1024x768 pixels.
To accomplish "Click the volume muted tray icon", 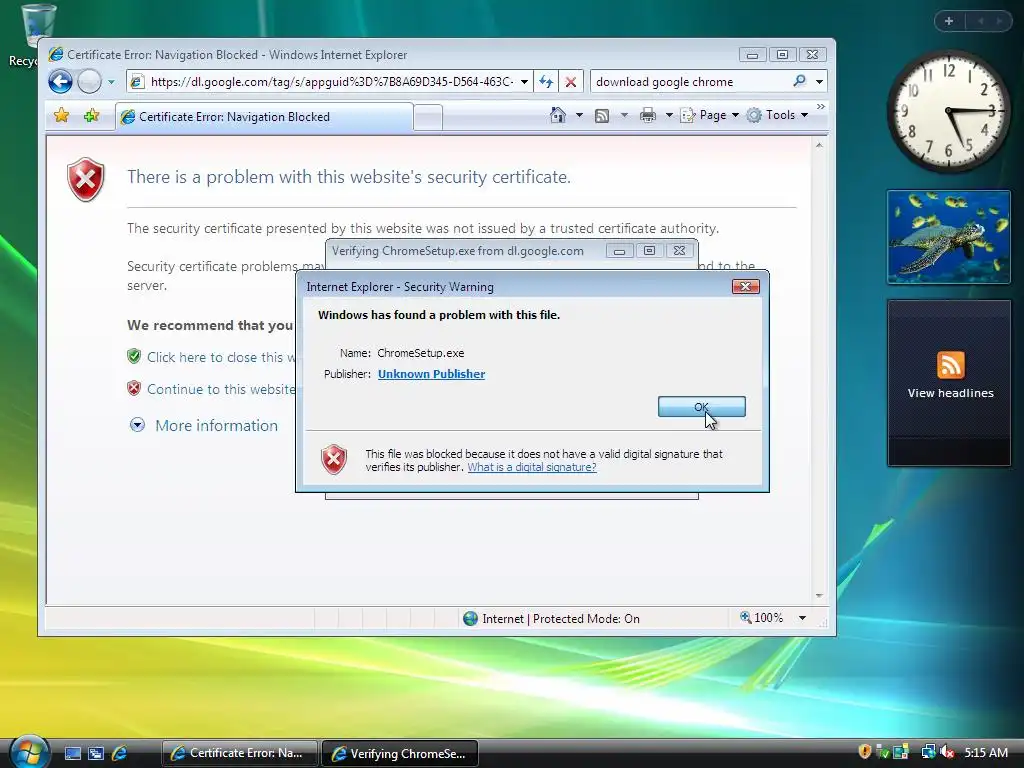I will click(947, 752).
